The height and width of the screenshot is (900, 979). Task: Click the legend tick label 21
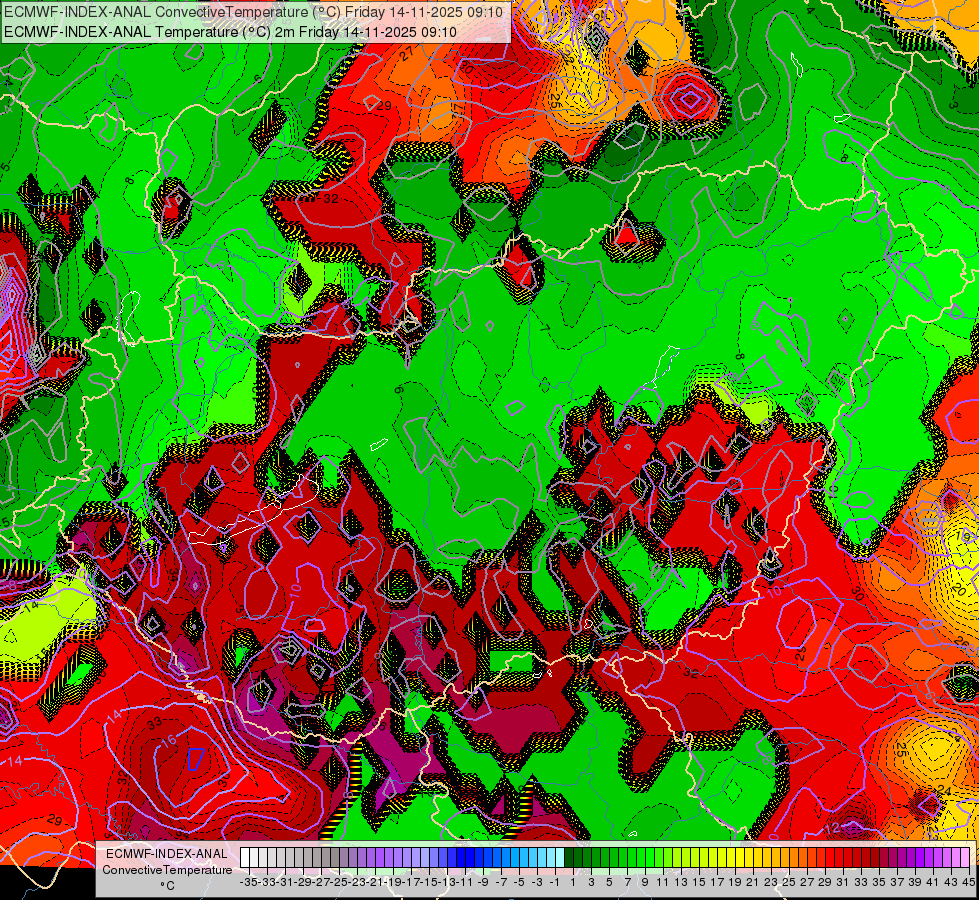click(752, 883)
